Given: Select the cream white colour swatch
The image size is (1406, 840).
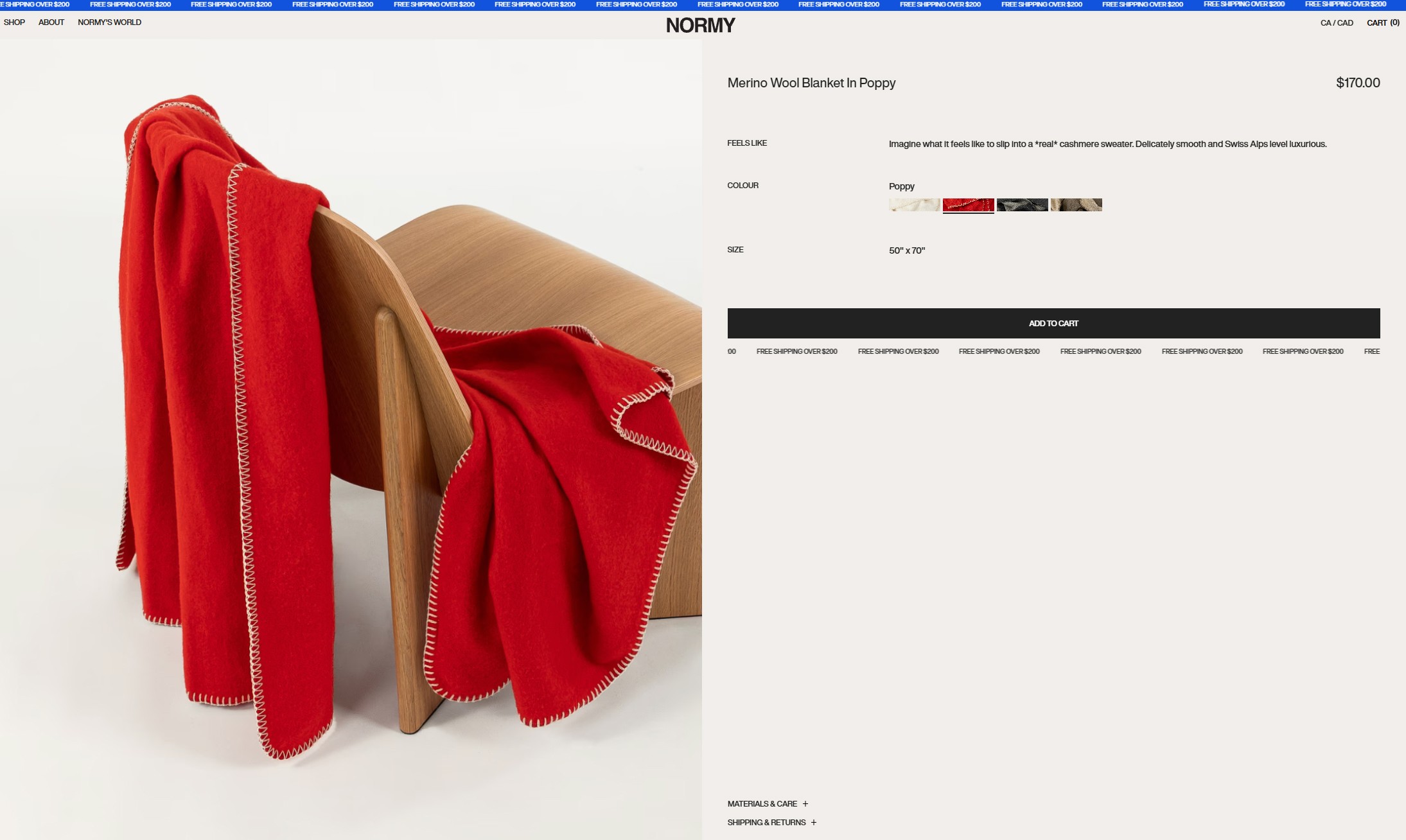Looking at the screenshot, I should click(x=914, y=205).
